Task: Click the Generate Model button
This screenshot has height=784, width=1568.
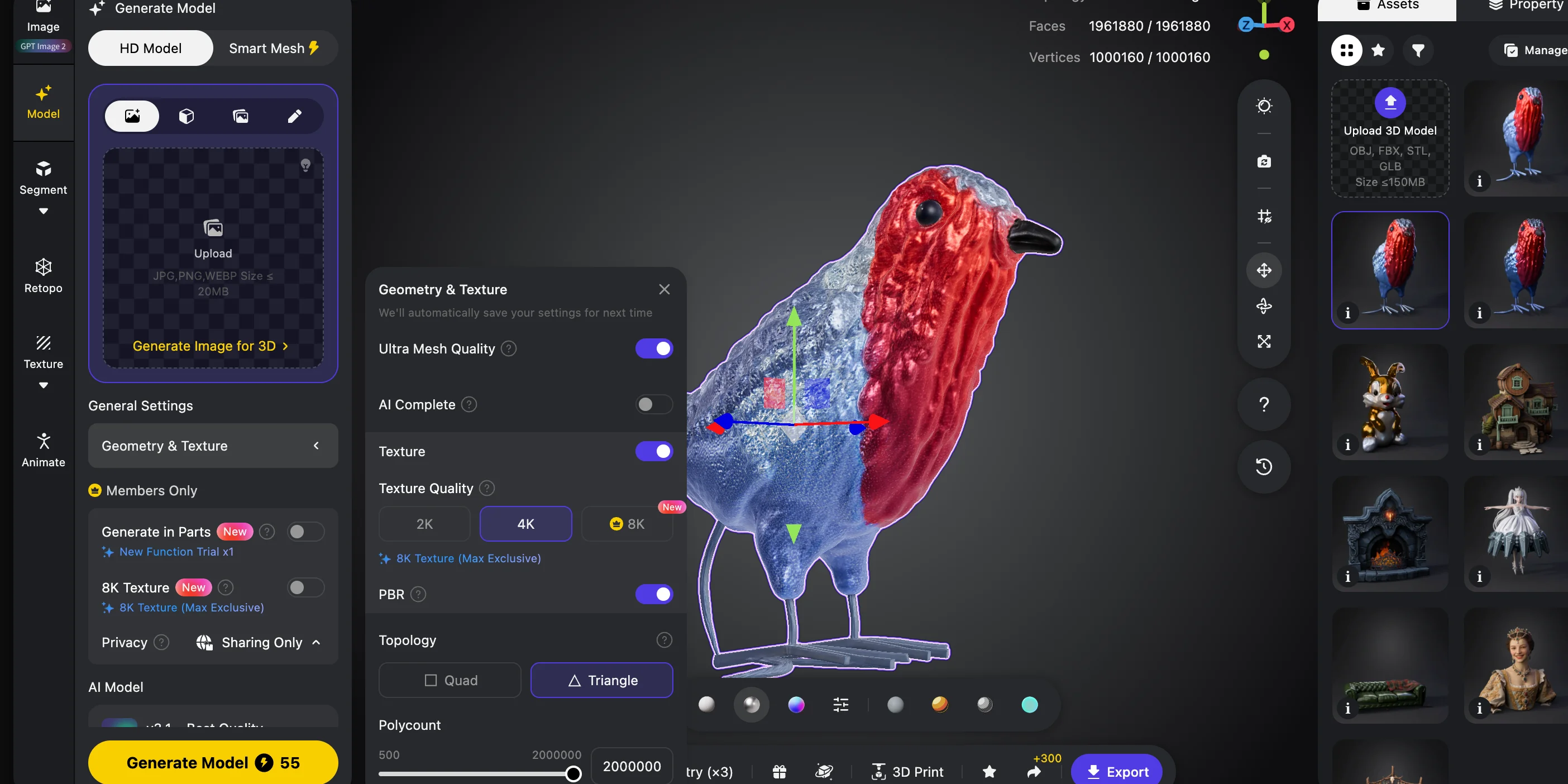Action: coord(213,762)
